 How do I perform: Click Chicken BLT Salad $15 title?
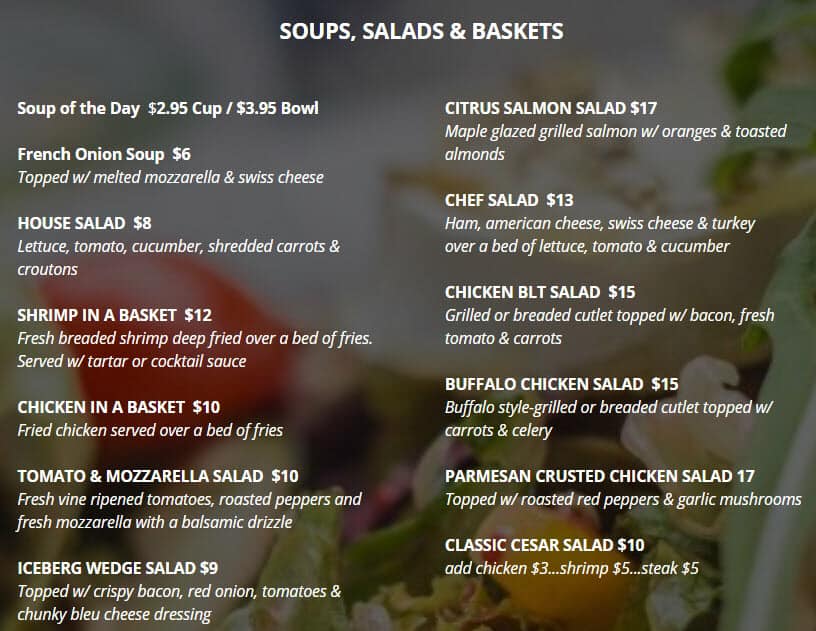tap(540, 292)
